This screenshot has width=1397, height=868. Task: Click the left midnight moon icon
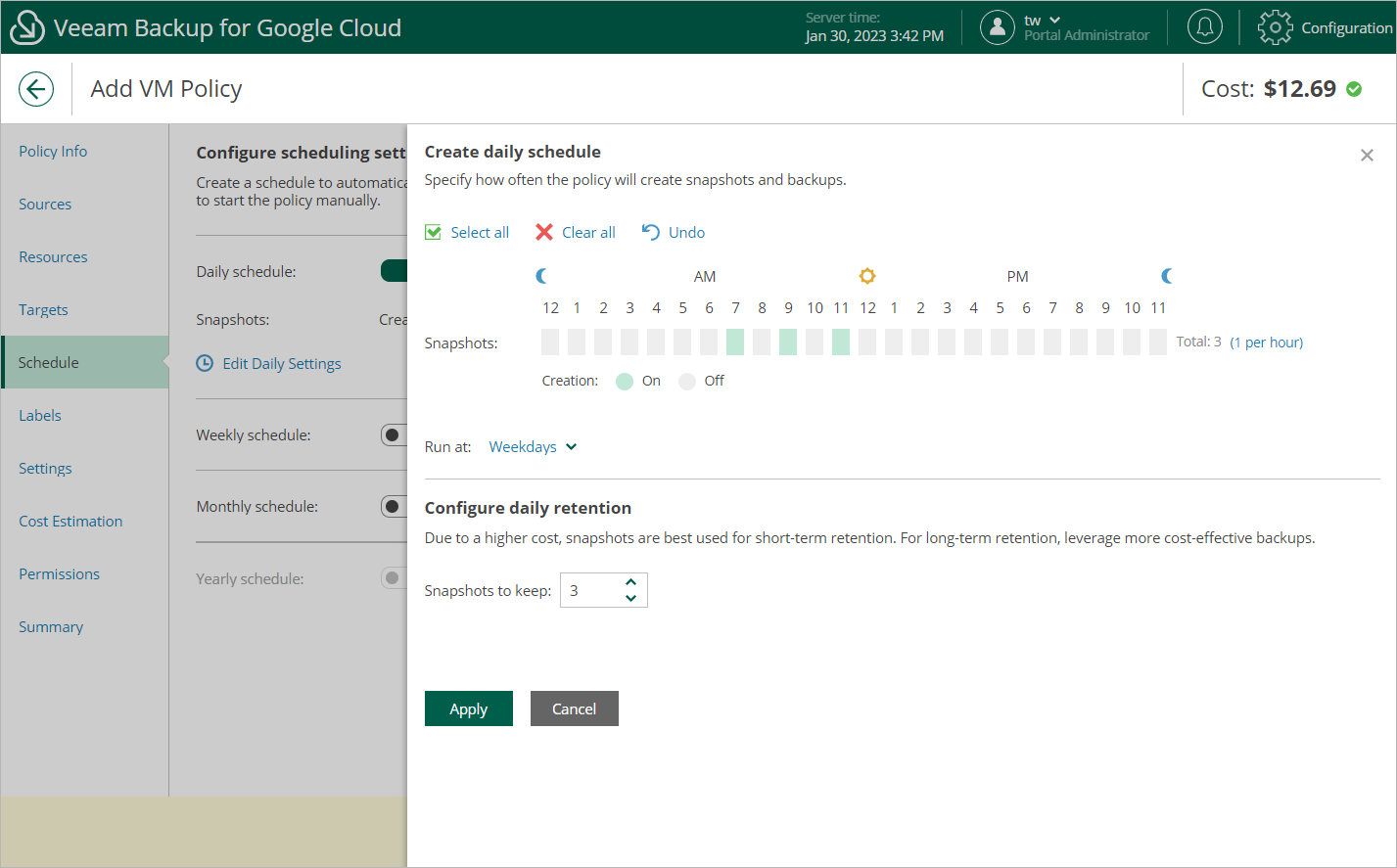542,276
